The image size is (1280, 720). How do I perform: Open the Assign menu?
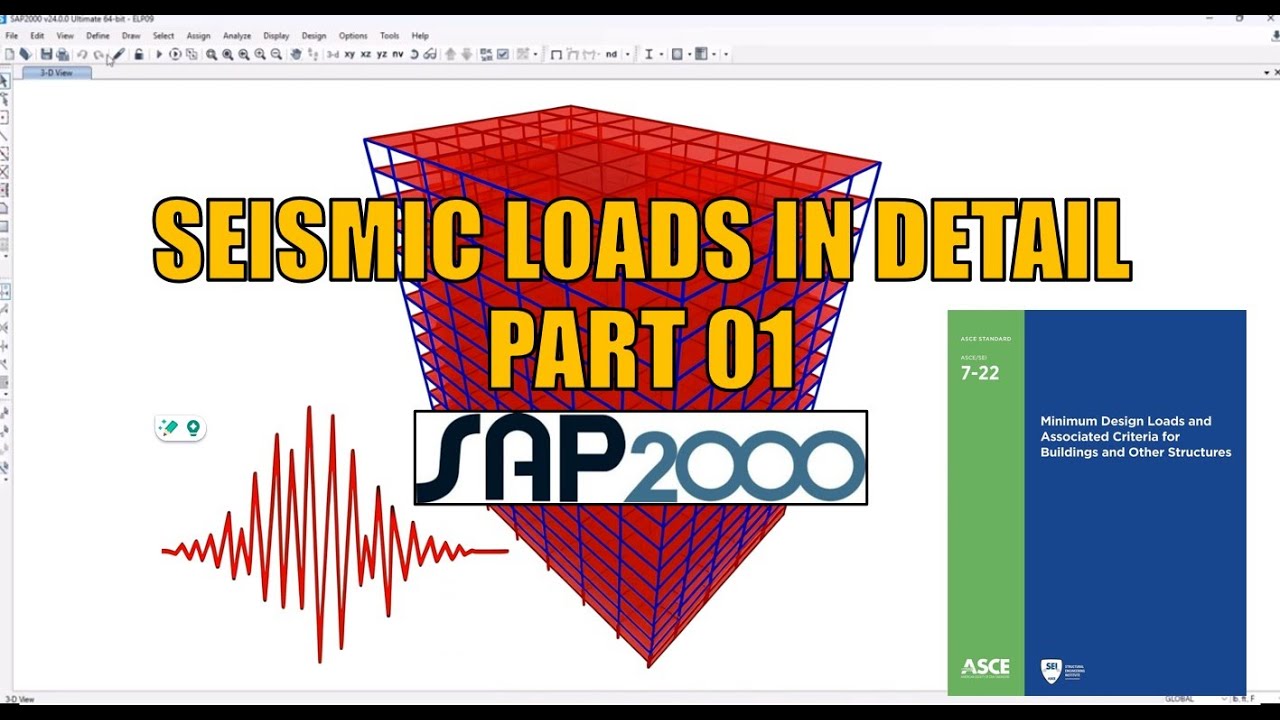tap(198, 36)
